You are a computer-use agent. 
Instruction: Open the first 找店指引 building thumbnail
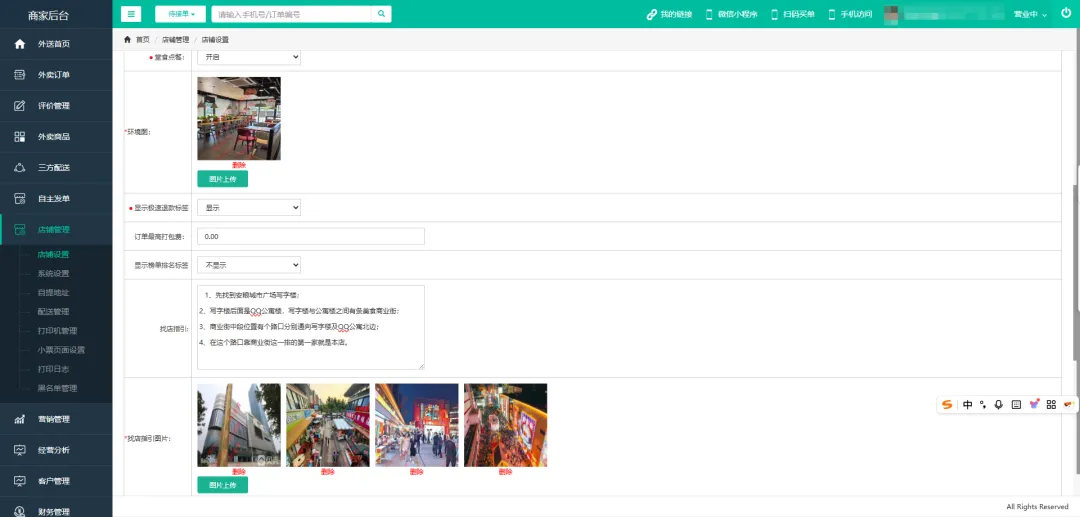[x=239, y=425]
